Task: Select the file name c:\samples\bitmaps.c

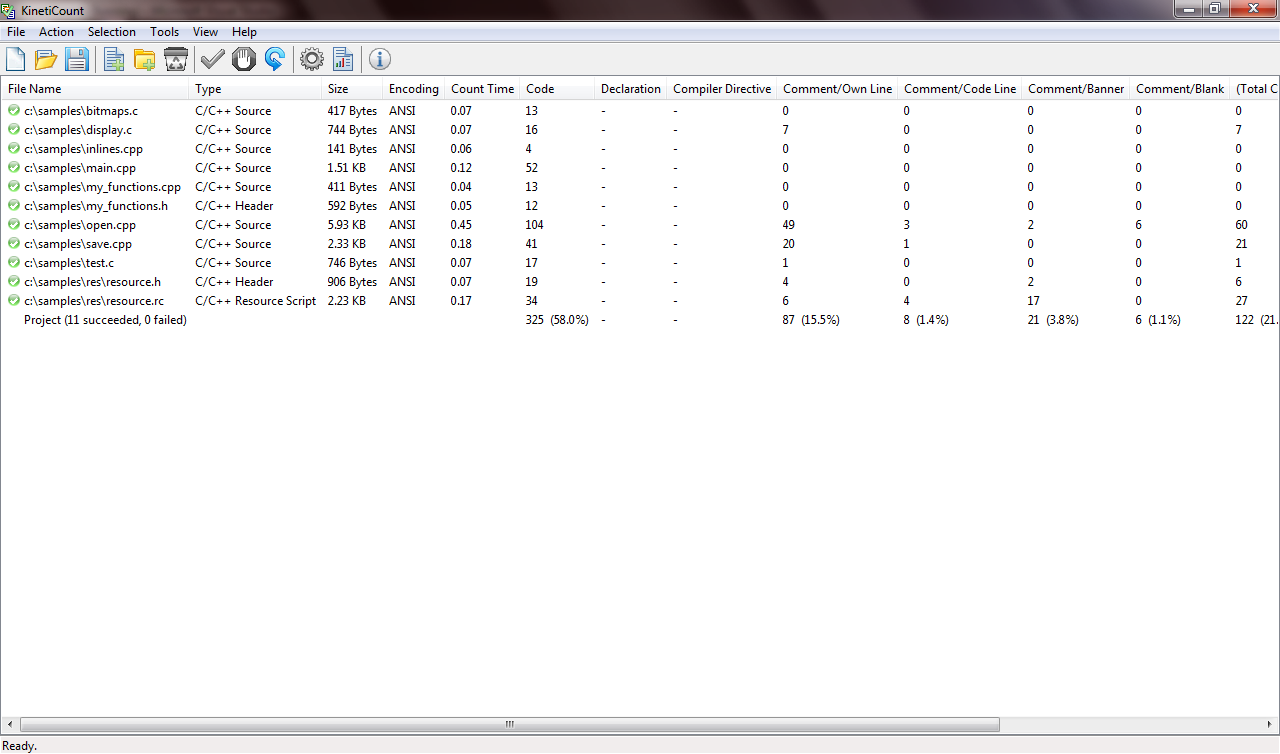Action: [x=81, y=111]
